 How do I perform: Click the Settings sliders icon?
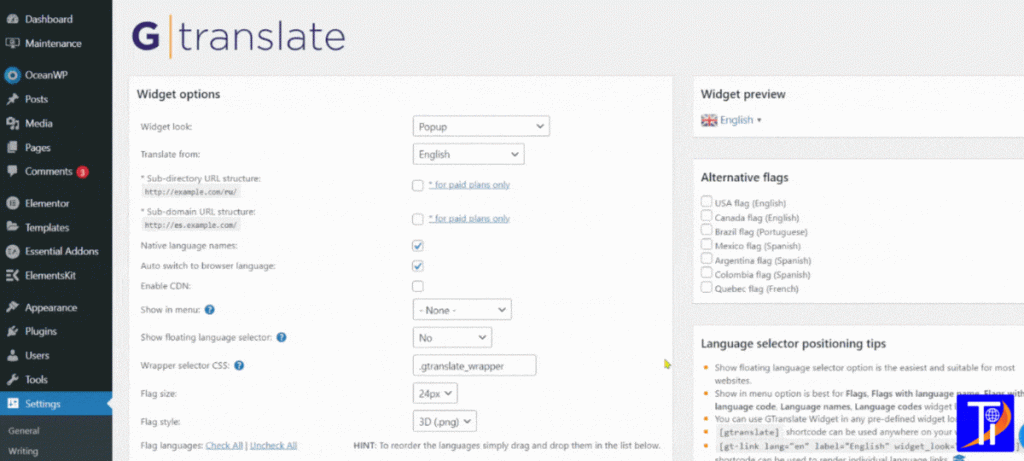(12, 404)
